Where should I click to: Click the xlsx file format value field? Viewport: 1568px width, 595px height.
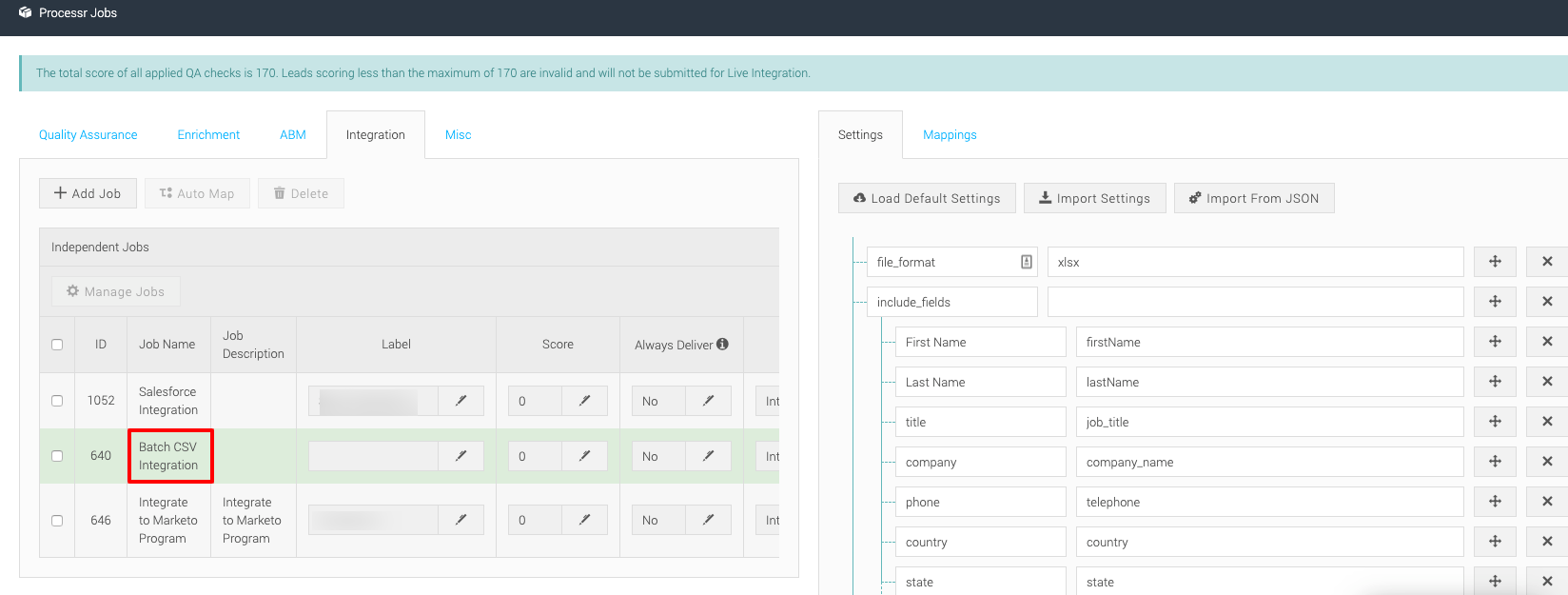[1255, 262]
